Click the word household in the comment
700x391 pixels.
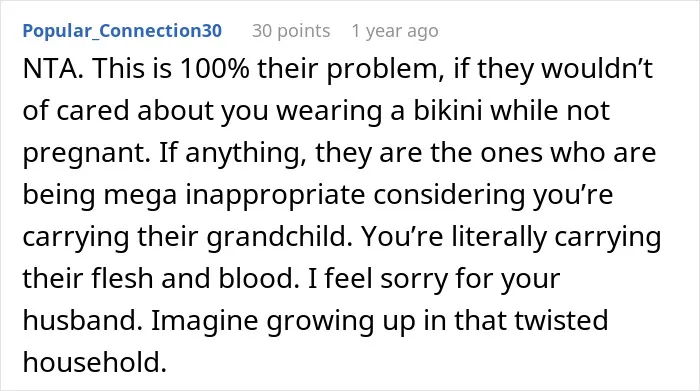[x=95, y=362]
